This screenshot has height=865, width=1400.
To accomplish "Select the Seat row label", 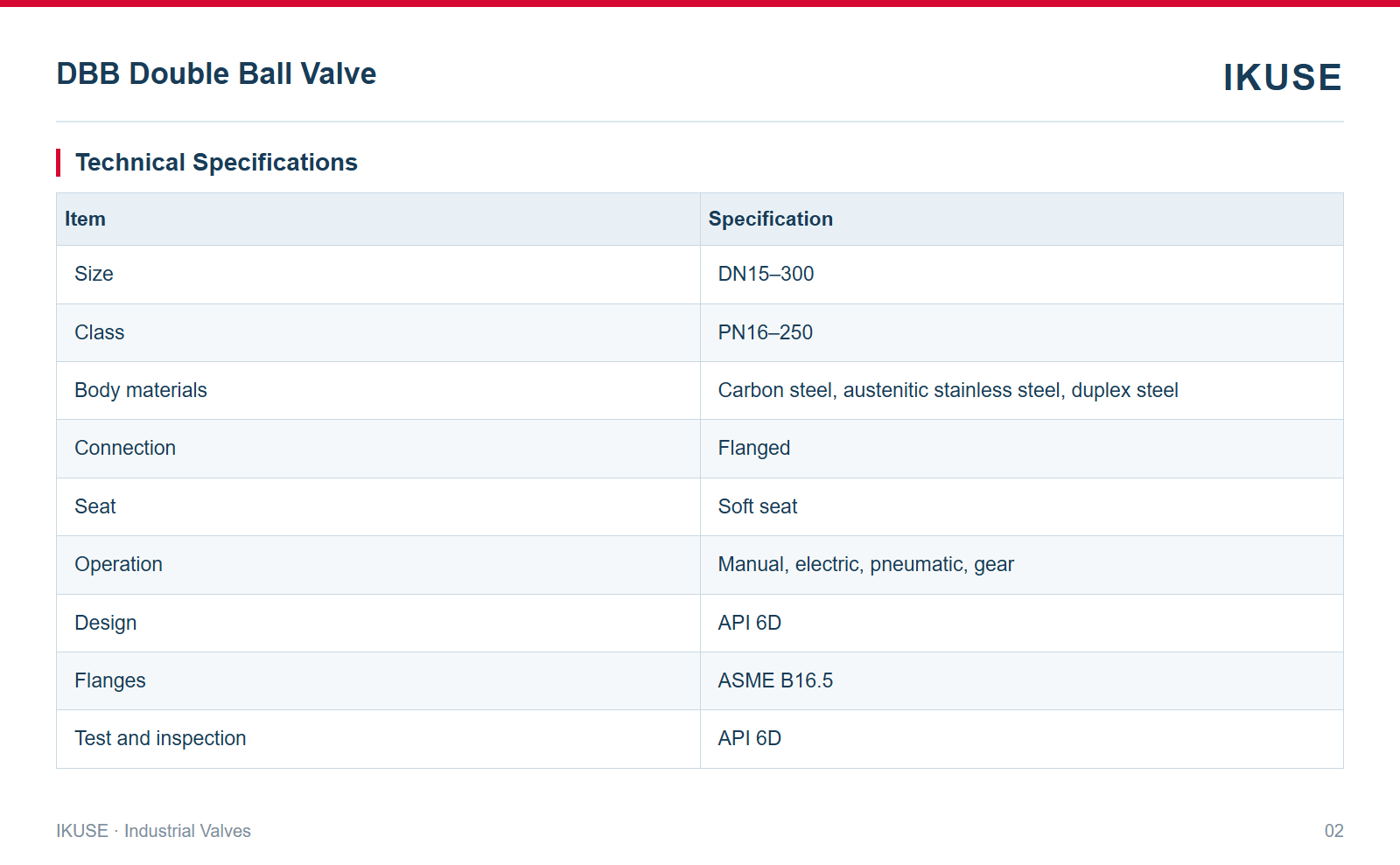I will click(94, 506).
